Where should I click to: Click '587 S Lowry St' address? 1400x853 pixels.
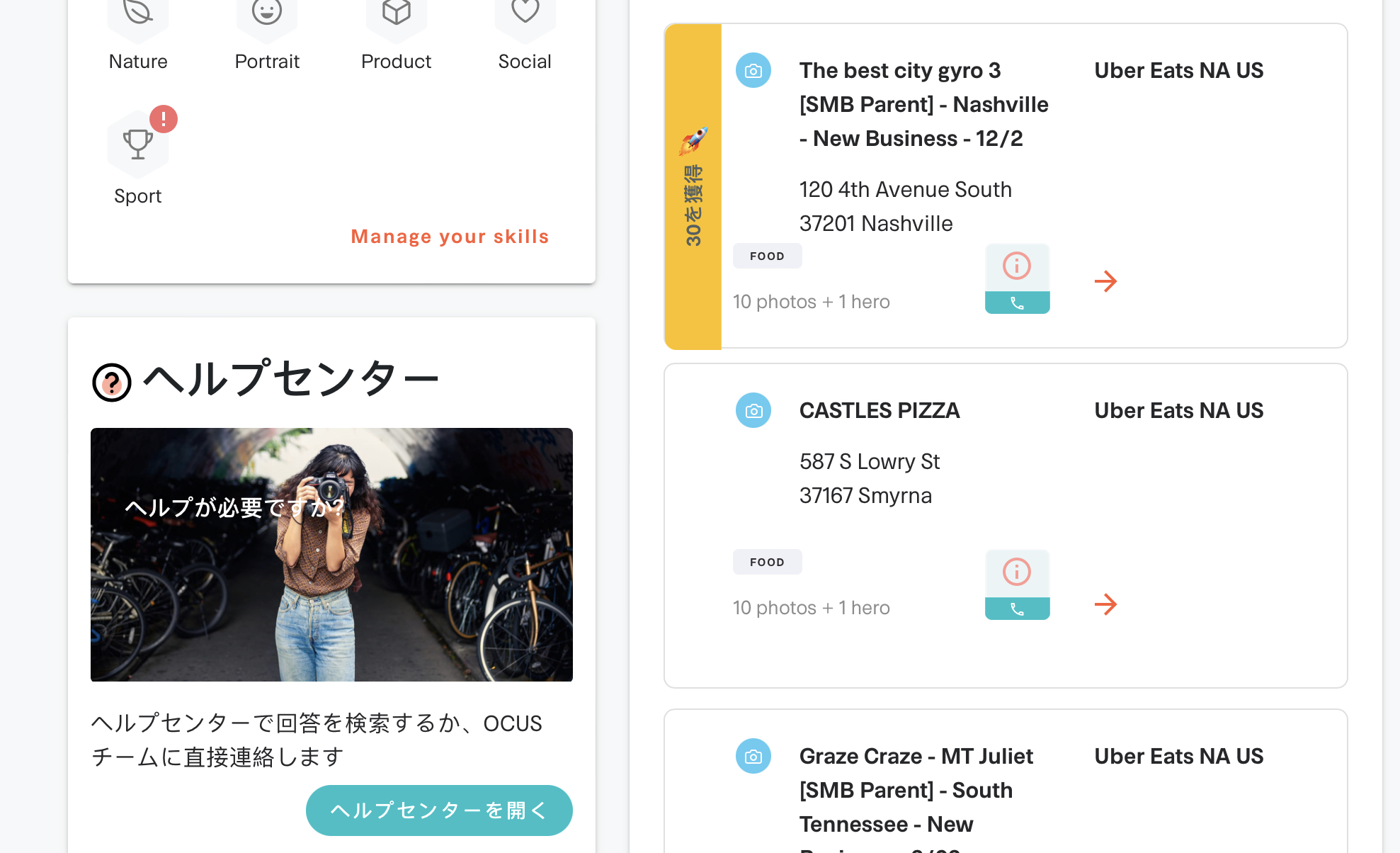[x=870, y=462]
